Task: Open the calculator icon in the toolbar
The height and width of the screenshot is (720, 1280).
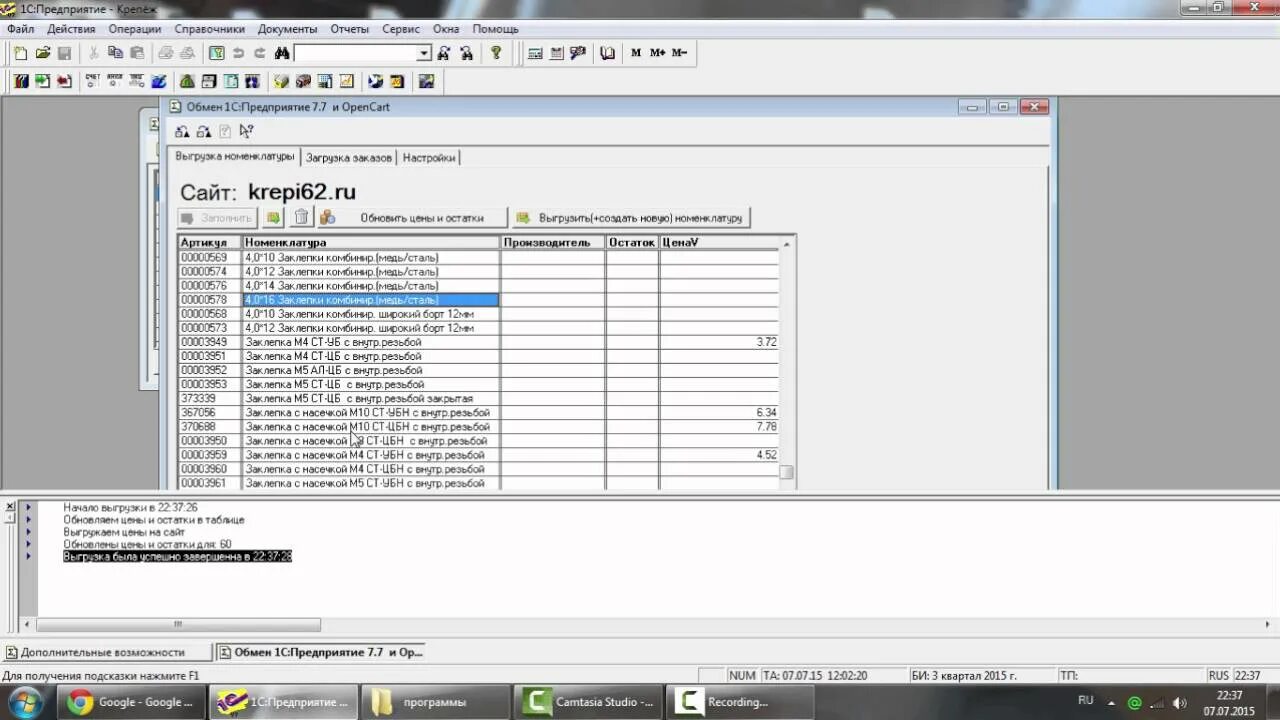Action: (x=535, y=53)
